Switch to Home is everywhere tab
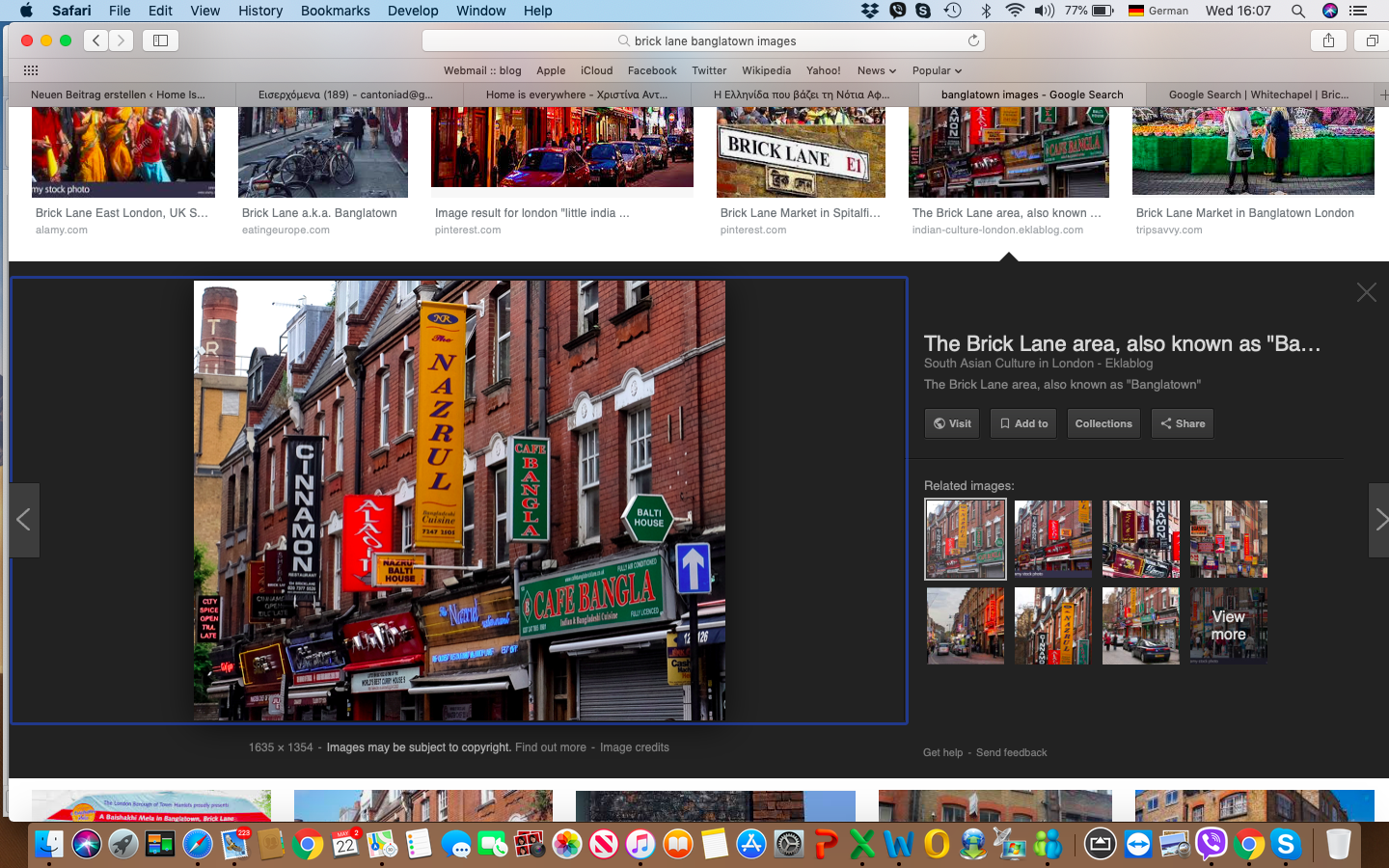 (577, 95)
